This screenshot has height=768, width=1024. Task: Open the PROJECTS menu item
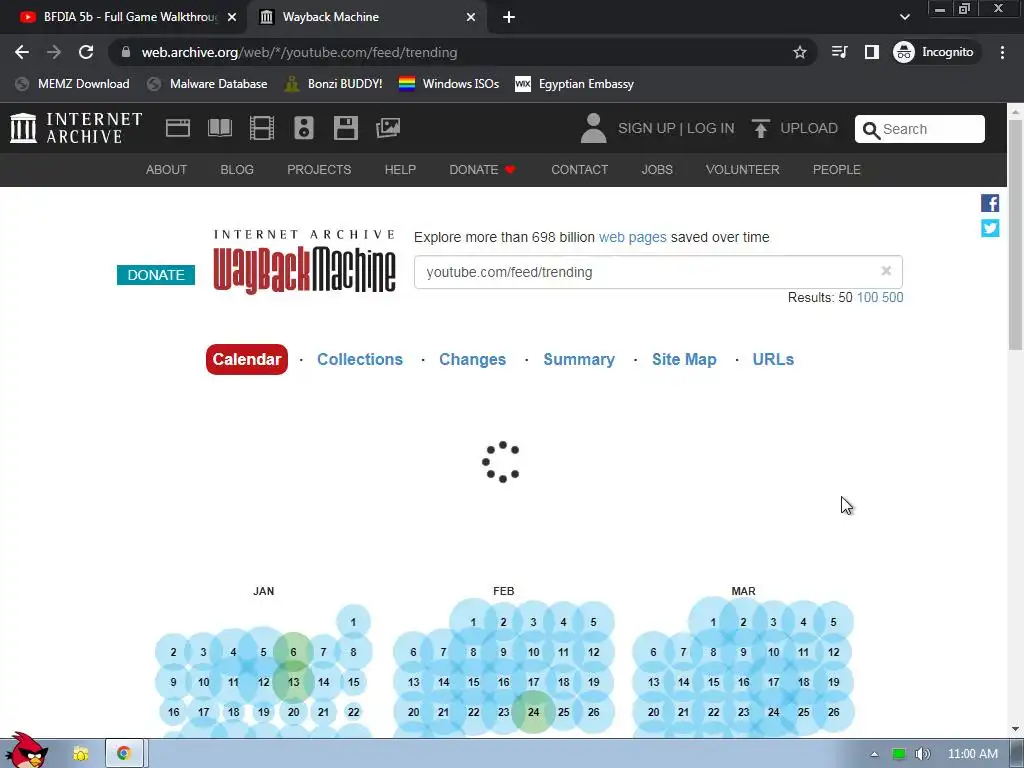319,170
